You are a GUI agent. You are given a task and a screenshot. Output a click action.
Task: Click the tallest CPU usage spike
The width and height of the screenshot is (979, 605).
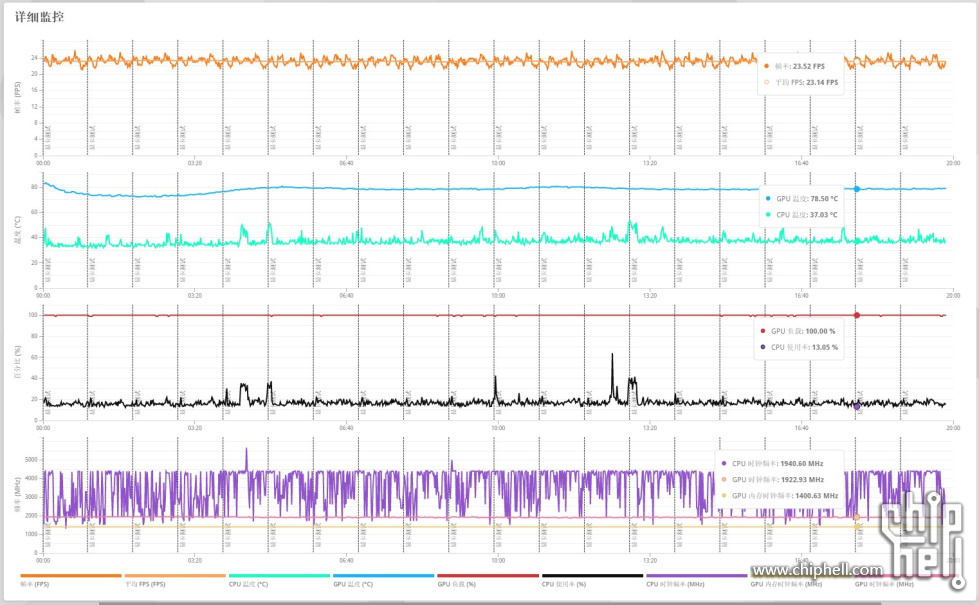click(612, 355)
